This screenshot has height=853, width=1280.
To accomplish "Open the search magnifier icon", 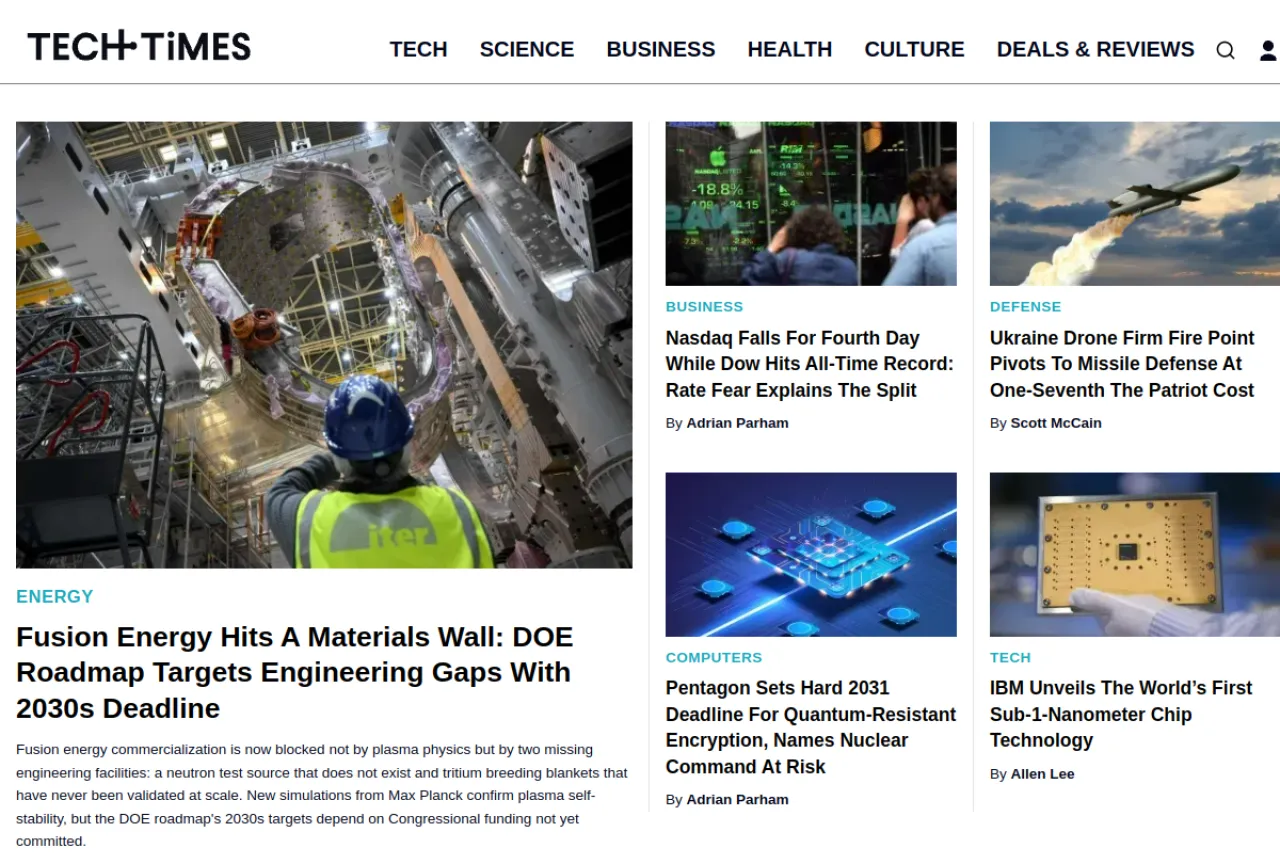I will [x=1225, y=50].
